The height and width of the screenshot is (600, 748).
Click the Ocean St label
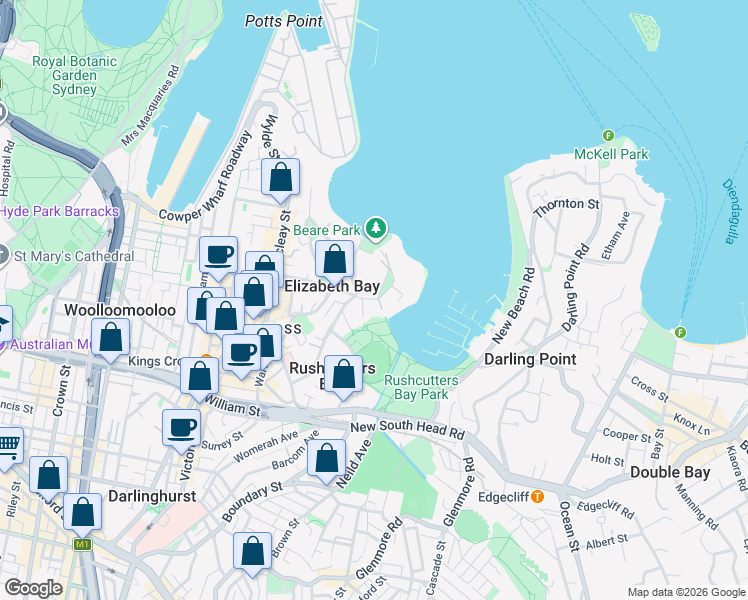[569, 526]
